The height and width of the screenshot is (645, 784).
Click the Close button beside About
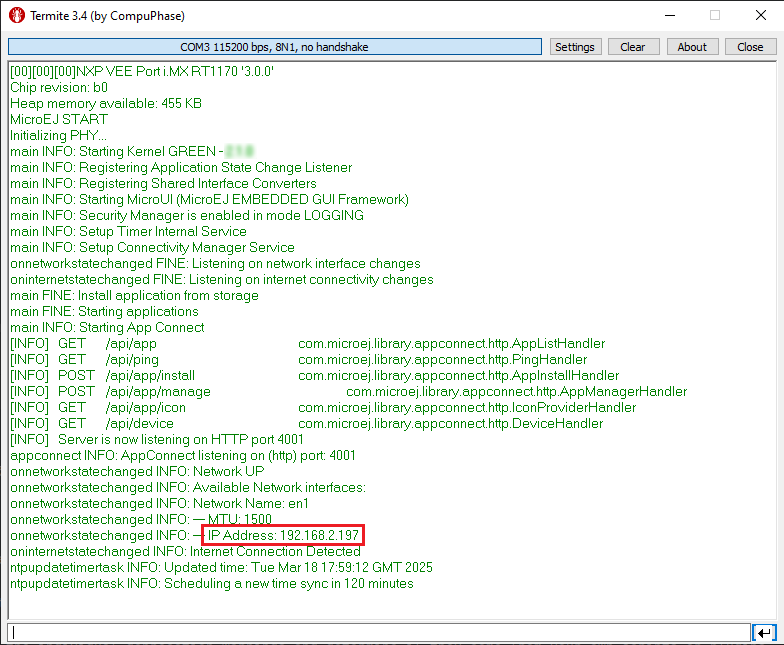coord(750,47)
